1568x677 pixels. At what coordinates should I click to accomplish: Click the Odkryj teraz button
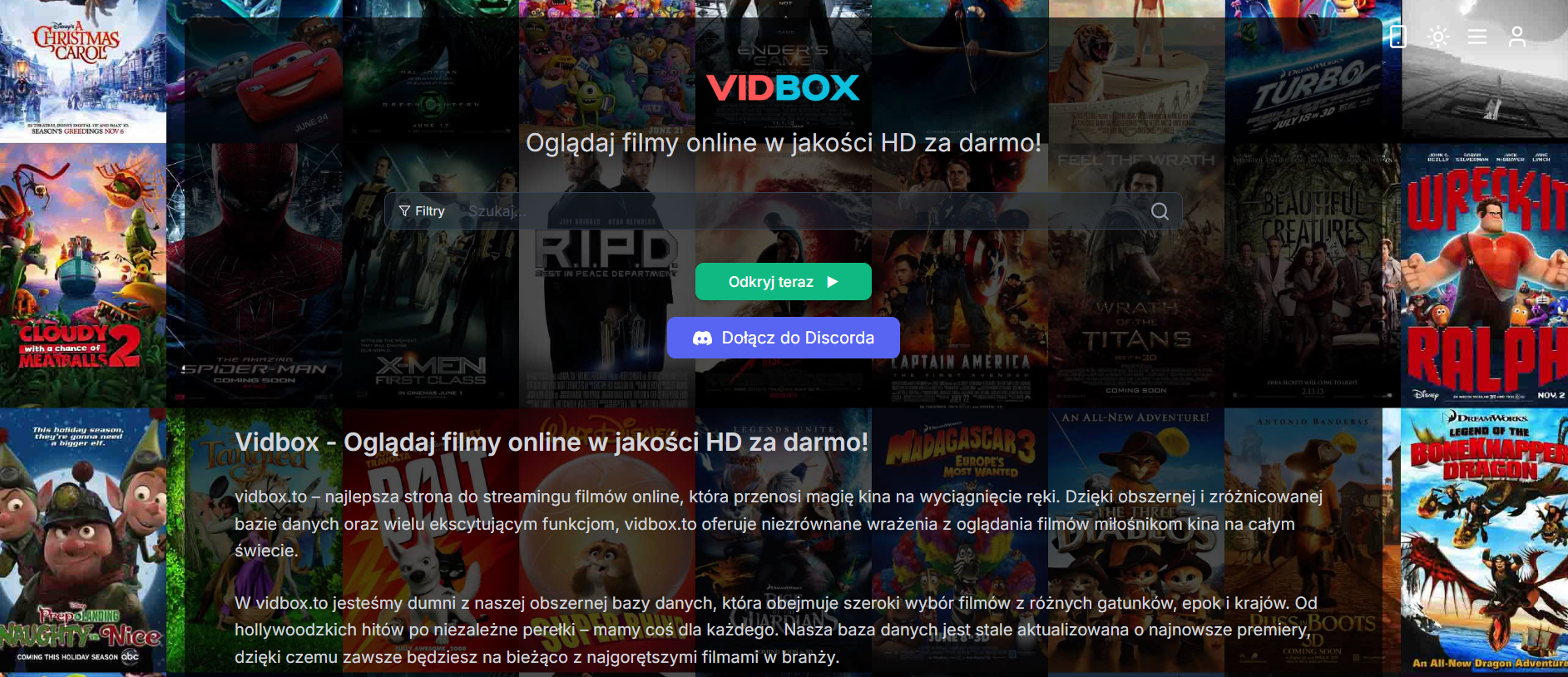tap(784, 282)
